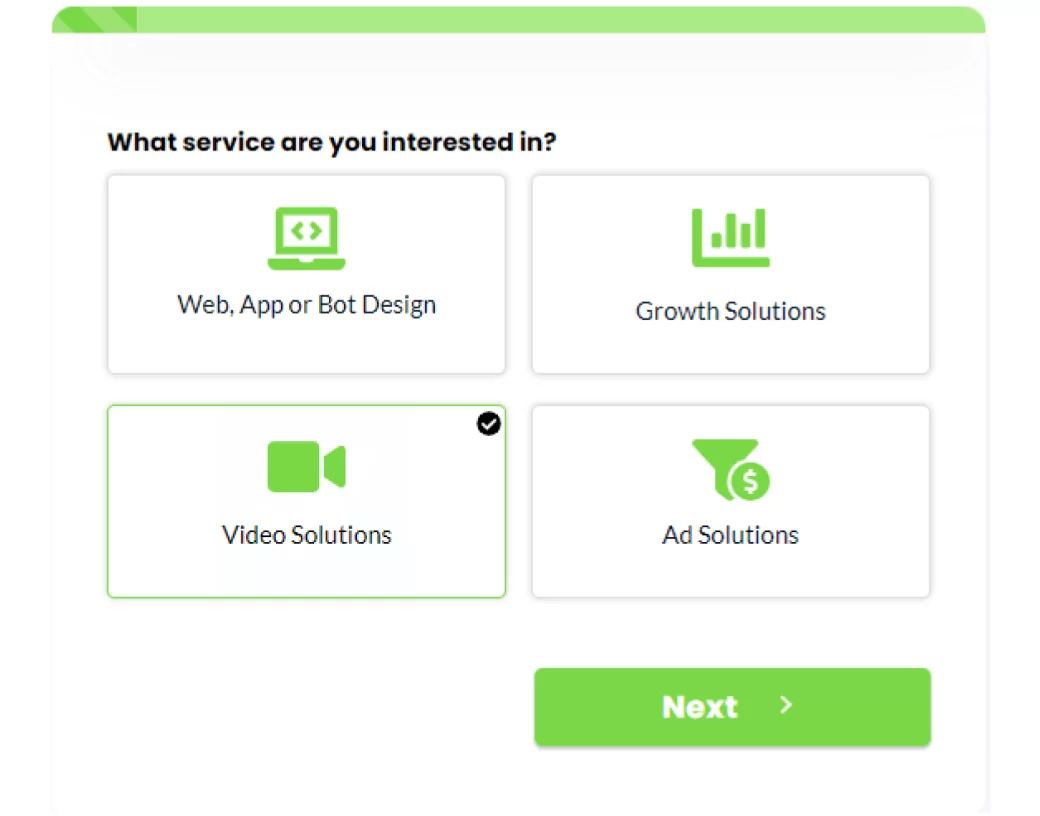This screenshot has width=1040, height=816.
Task: Pick the Ad Solutions option card
Action: tap(730, 570)
